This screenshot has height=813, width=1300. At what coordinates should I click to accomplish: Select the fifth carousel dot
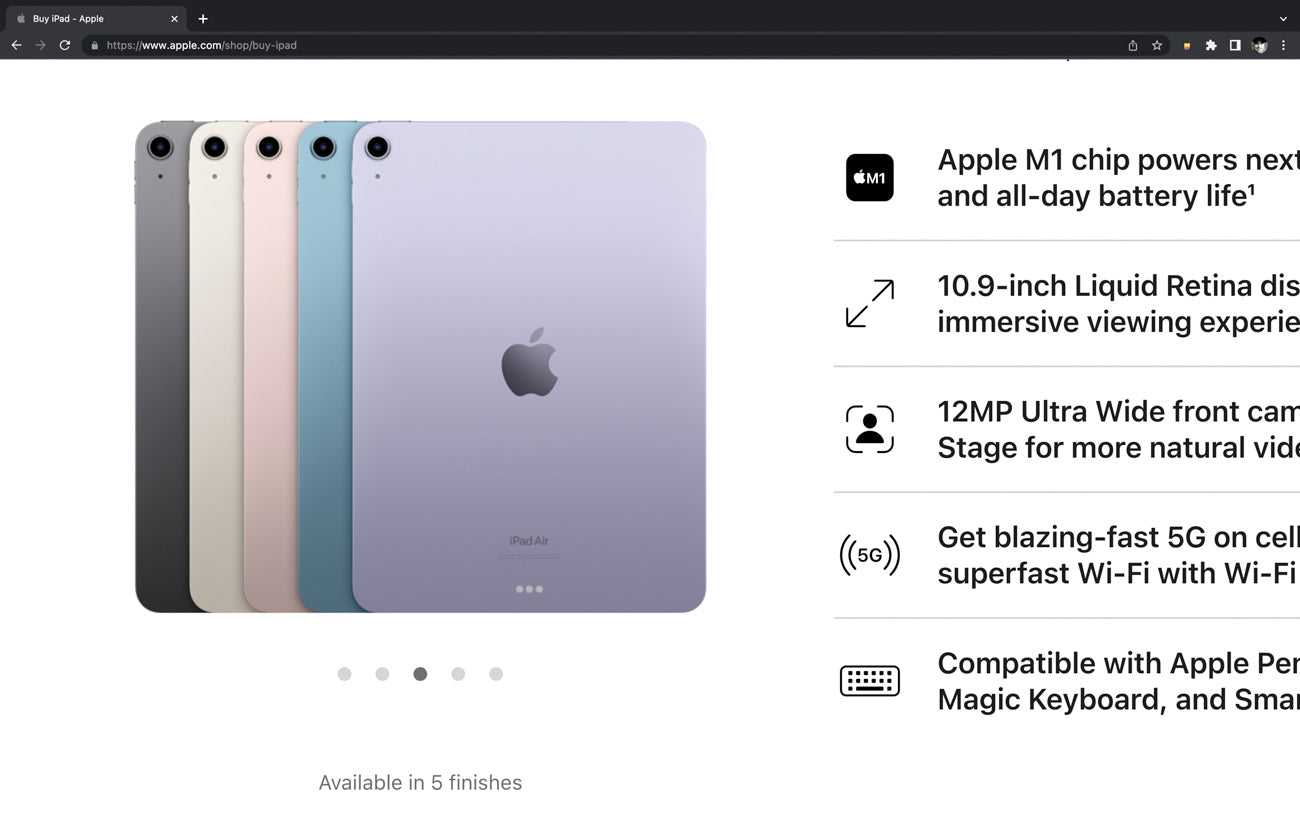click(x=496, y=674)
